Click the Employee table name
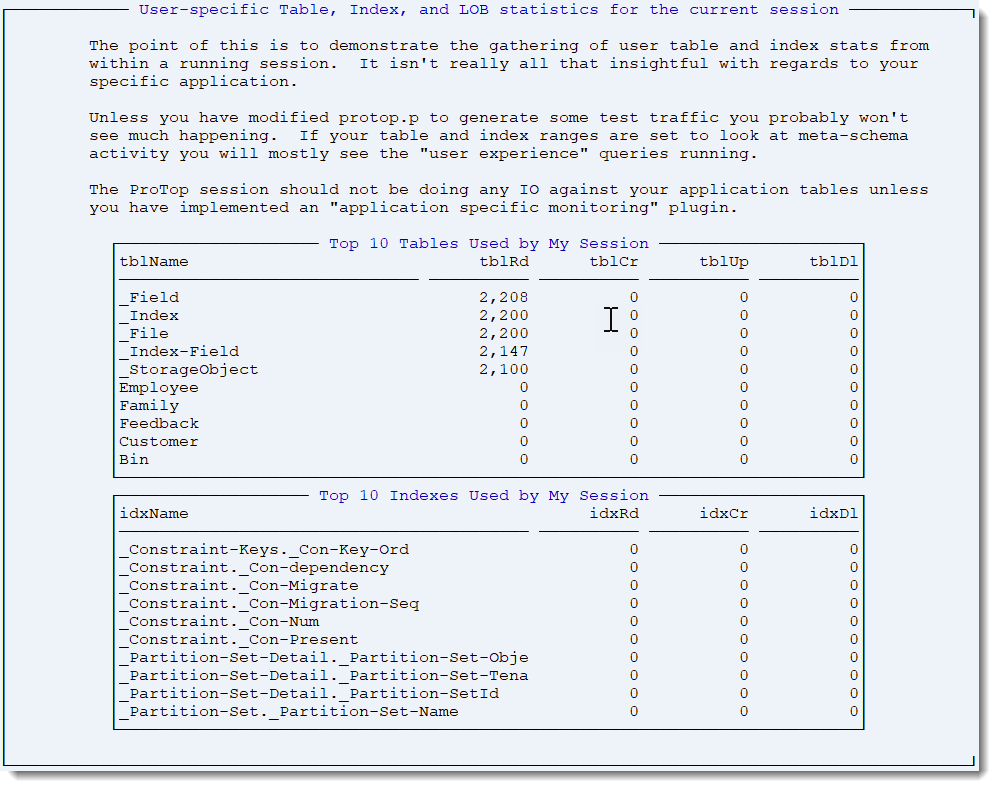The height and width of the screenshot is (789, 997). click(x=159, y=388)
